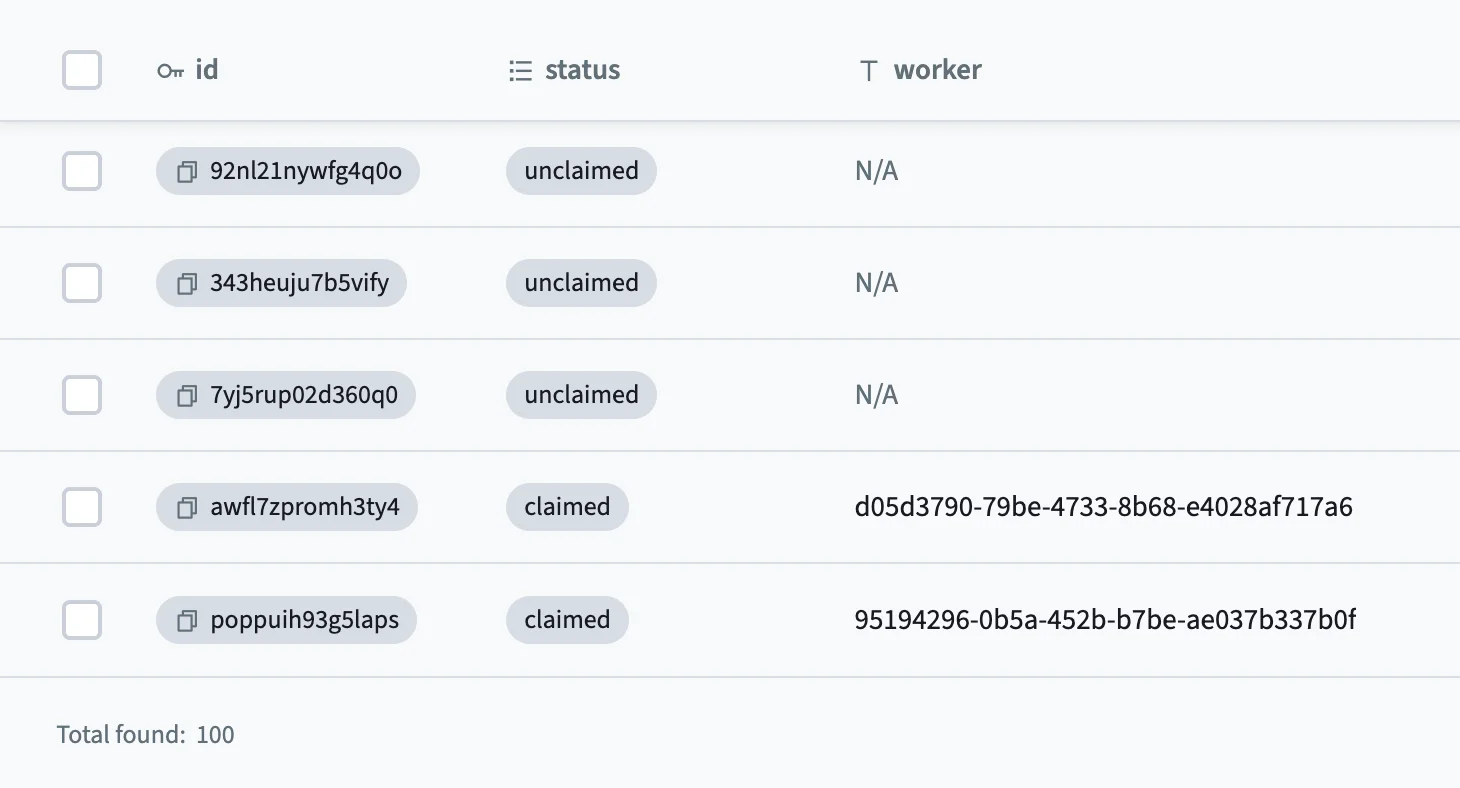1460x788 pixels.
Task: Check the row 92nl21nywfg4q0o checkbox
Action: (82, 171)
